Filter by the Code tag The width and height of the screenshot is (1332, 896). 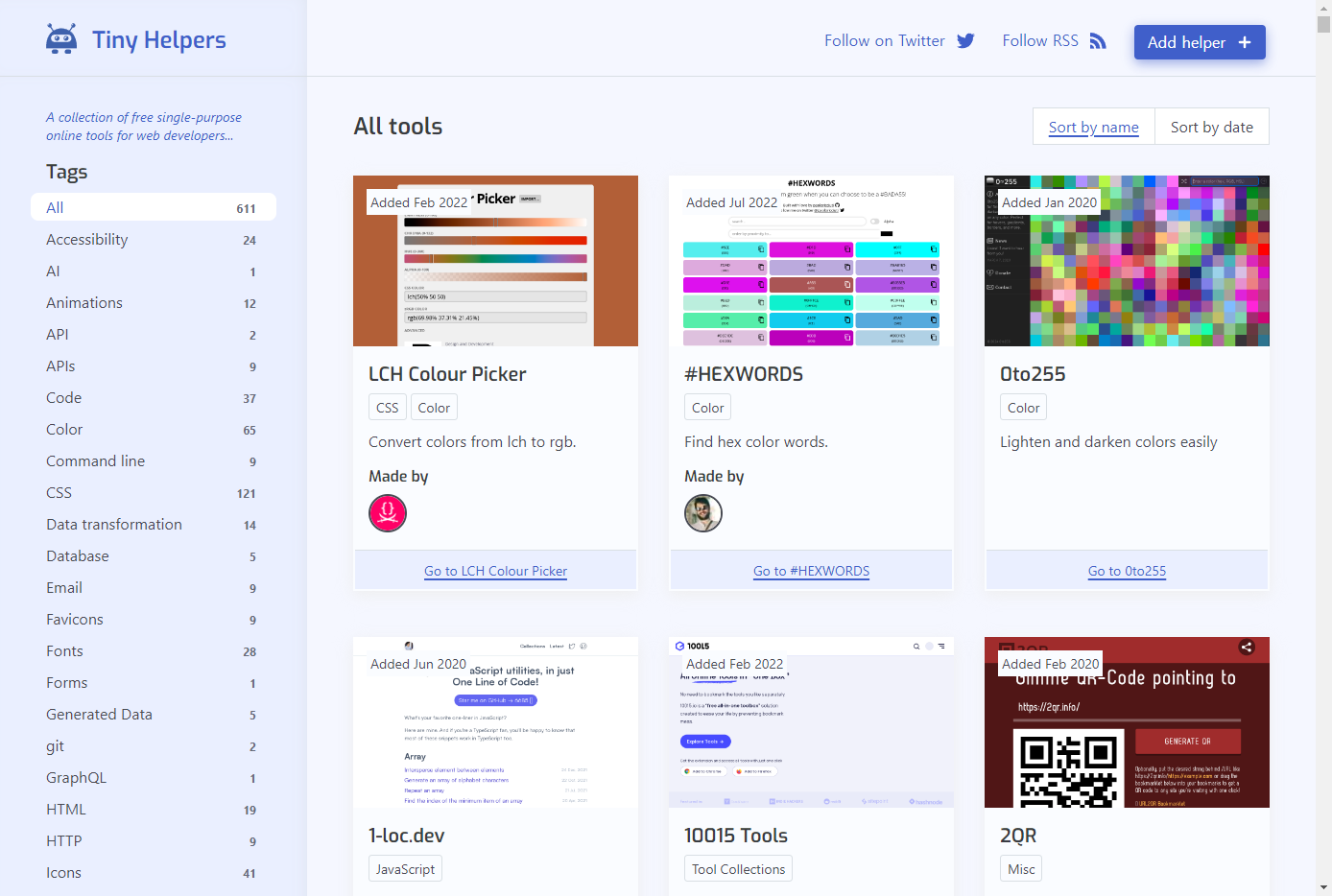pyautogui.click(x=154, y=397)
